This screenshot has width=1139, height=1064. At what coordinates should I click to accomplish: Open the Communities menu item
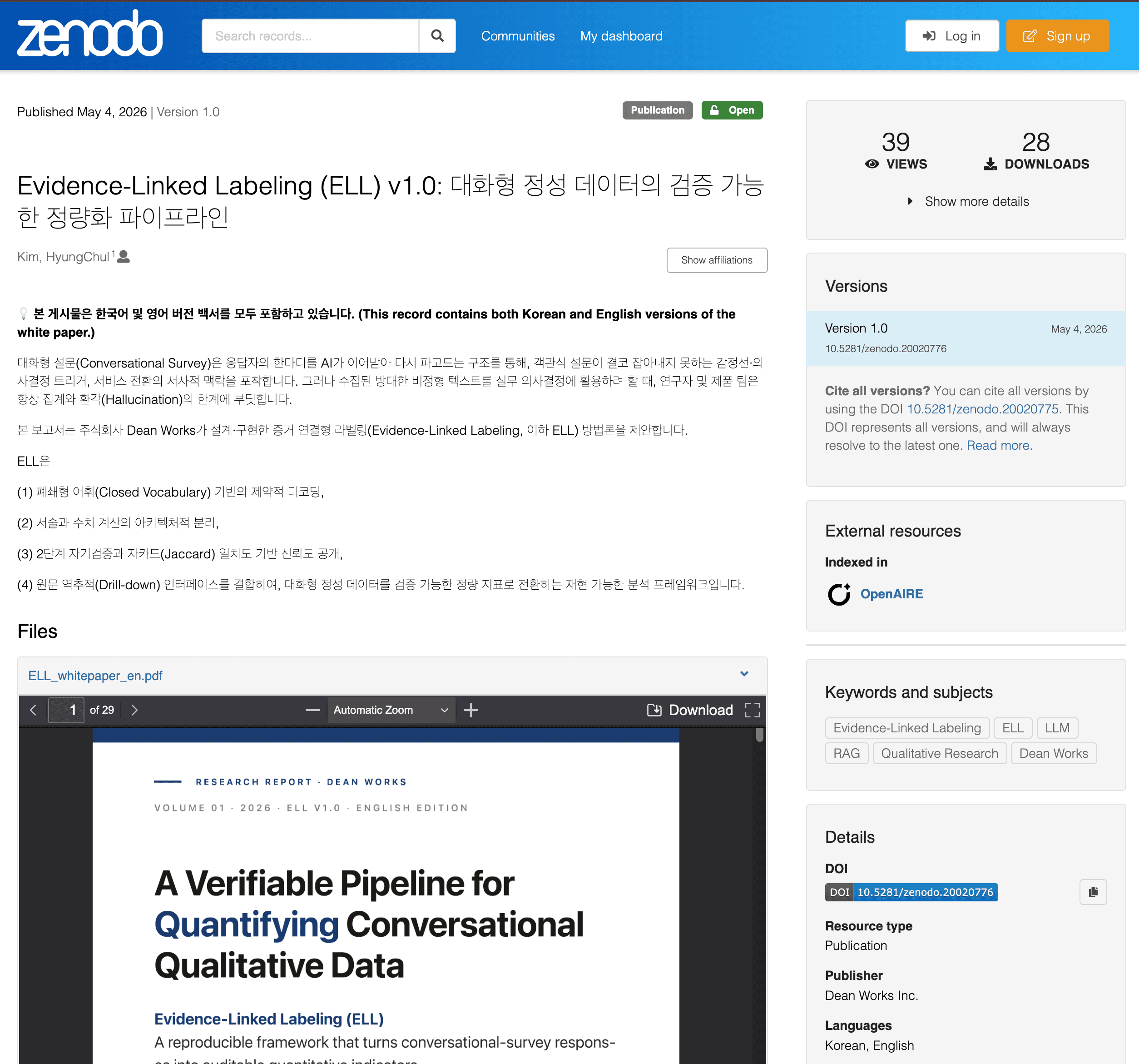point(518,35)
